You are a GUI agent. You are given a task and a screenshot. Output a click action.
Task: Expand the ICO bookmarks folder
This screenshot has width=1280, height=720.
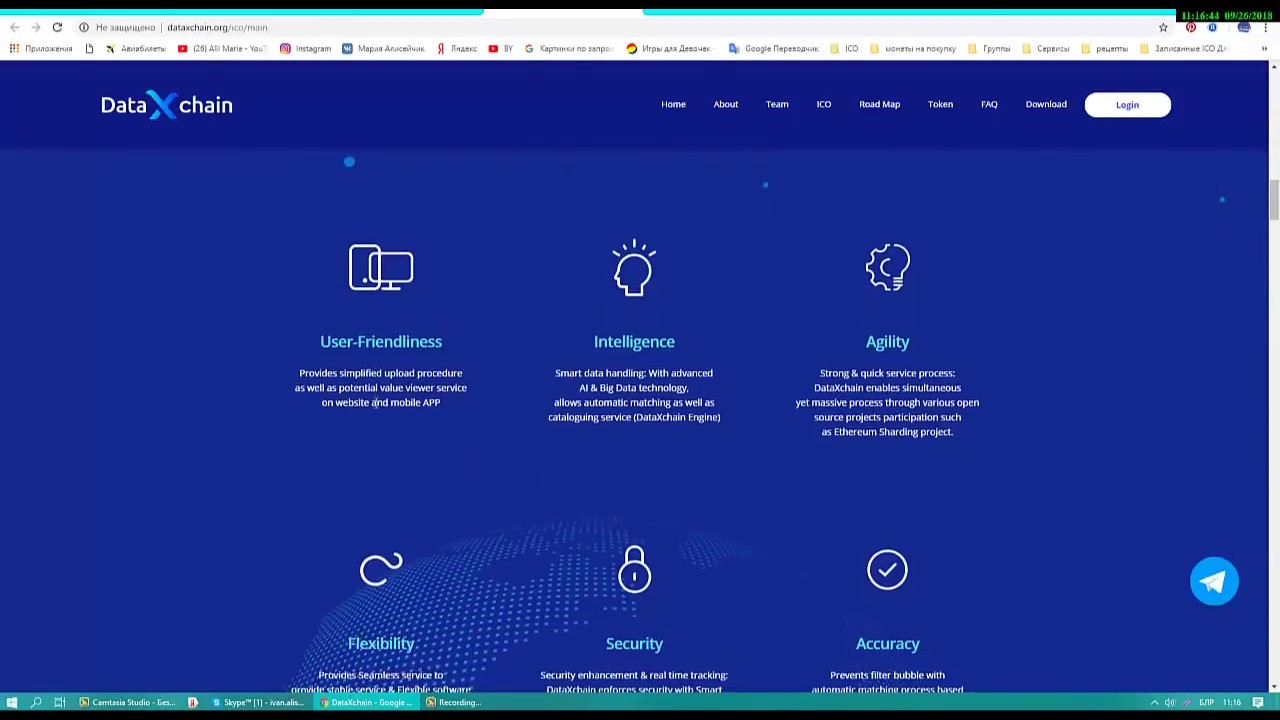point(845,48)
